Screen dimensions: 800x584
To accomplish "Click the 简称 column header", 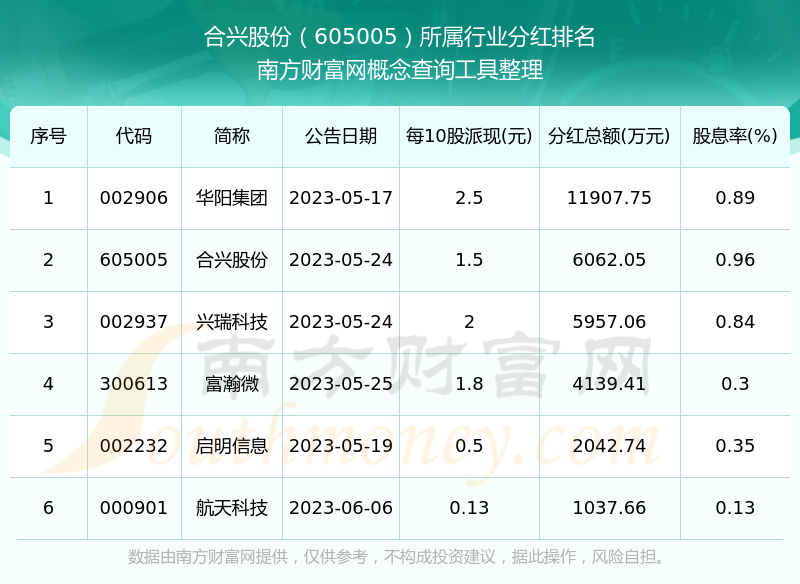I will [x=232, y=136].
